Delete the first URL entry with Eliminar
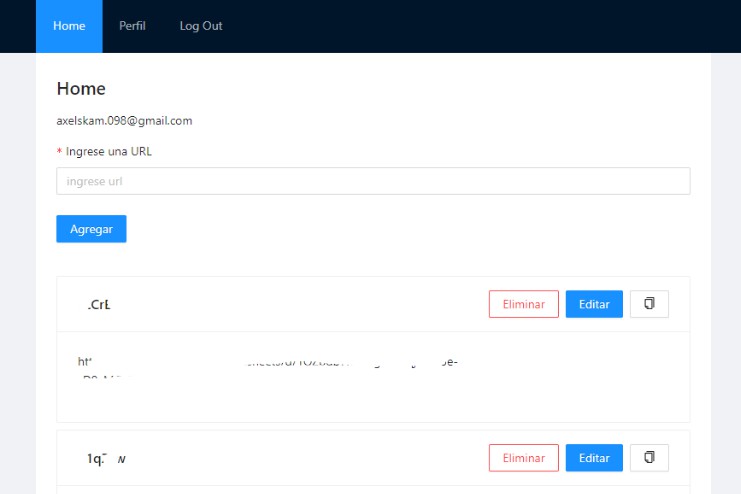The height and width of the screenshot is (494, 741). [524, 304]
